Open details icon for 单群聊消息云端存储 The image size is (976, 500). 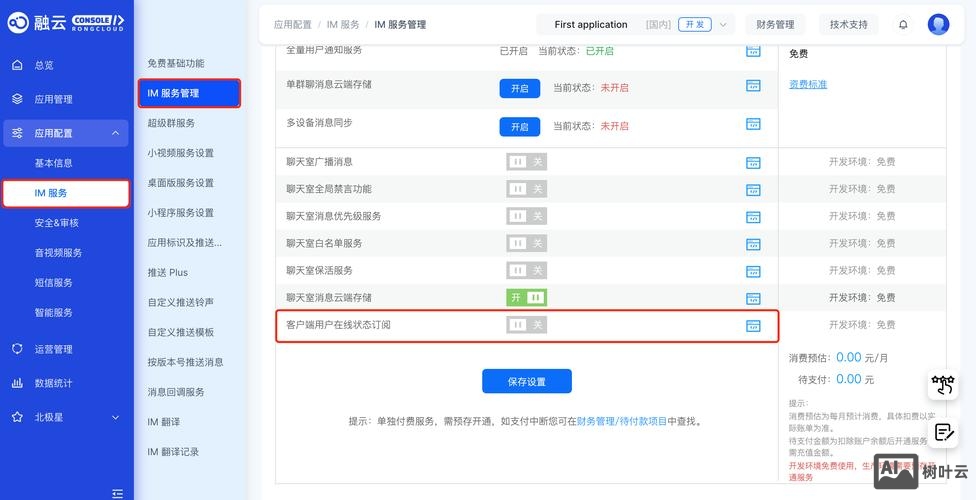[x=753, y=85]
